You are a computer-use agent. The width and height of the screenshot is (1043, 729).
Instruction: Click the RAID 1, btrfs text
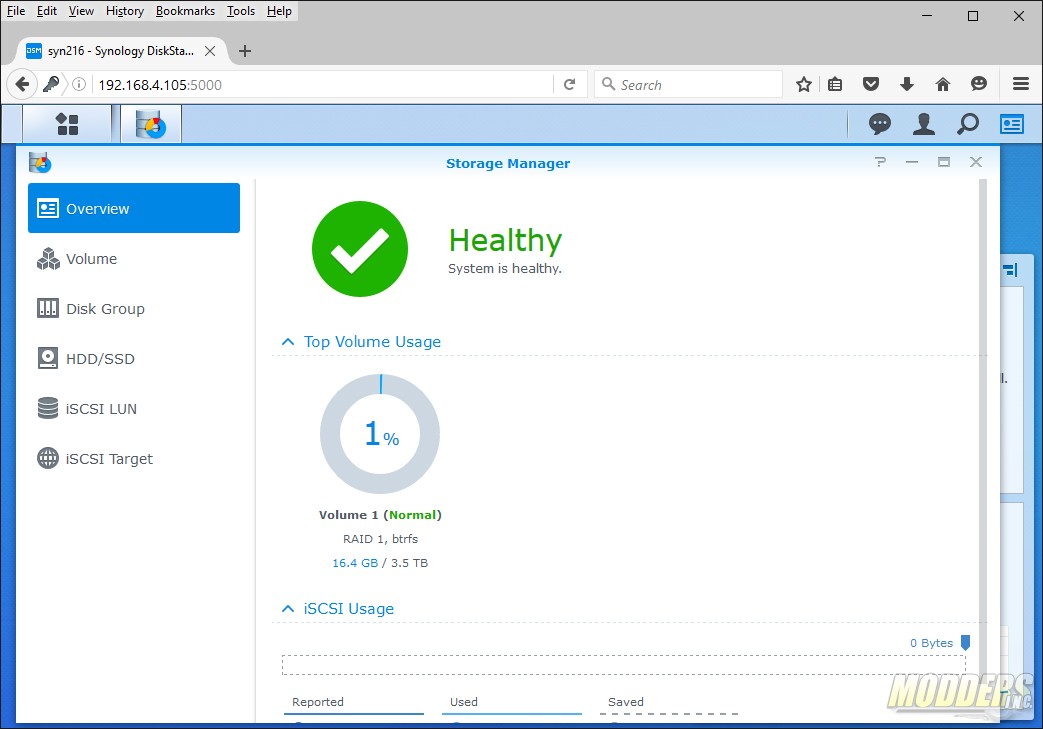pos(380,539)
